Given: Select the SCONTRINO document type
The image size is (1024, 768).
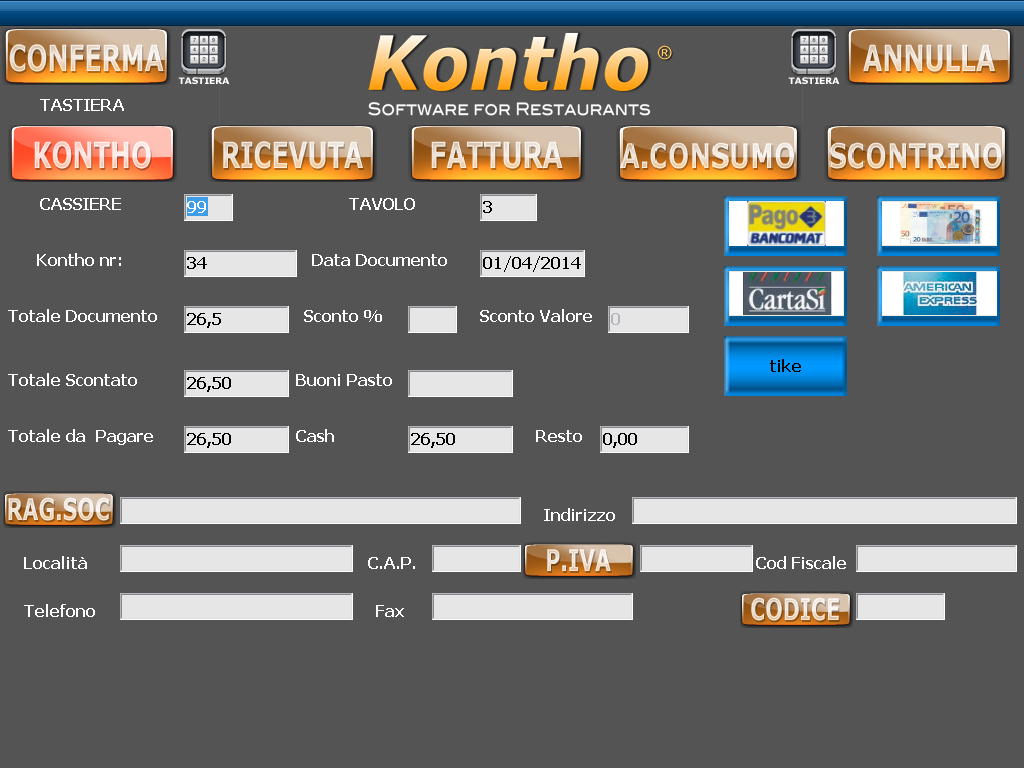Looking at the screenshot, I should click(916, 153).
